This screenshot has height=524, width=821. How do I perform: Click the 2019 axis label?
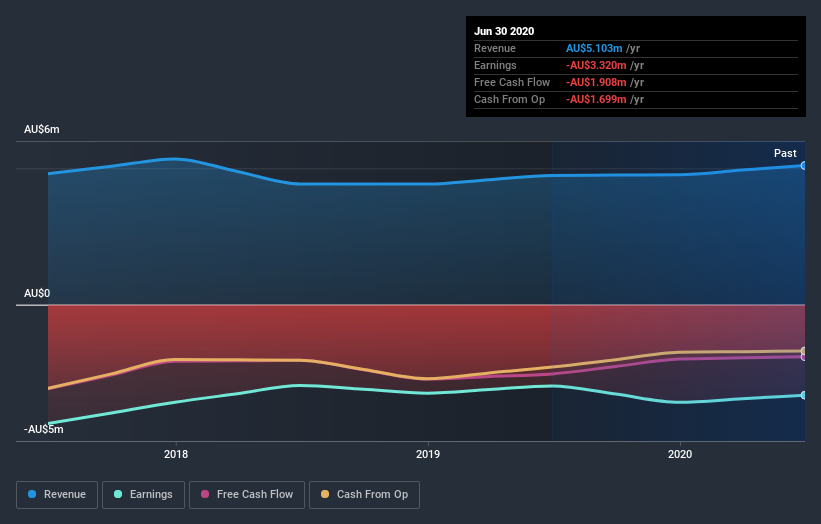click(428, 454)
